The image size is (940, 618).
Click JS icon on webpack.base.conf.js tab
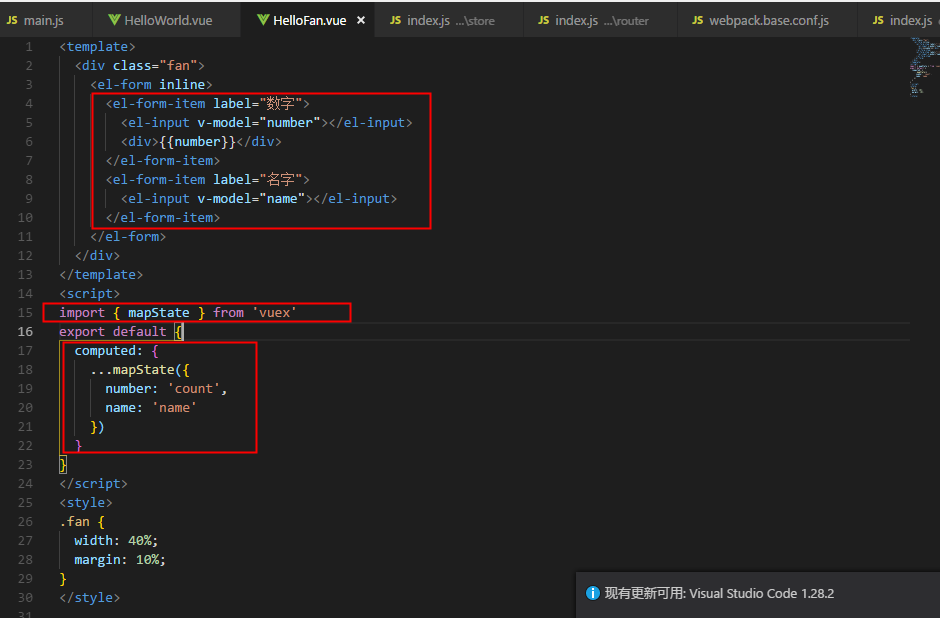pos(697,20)
